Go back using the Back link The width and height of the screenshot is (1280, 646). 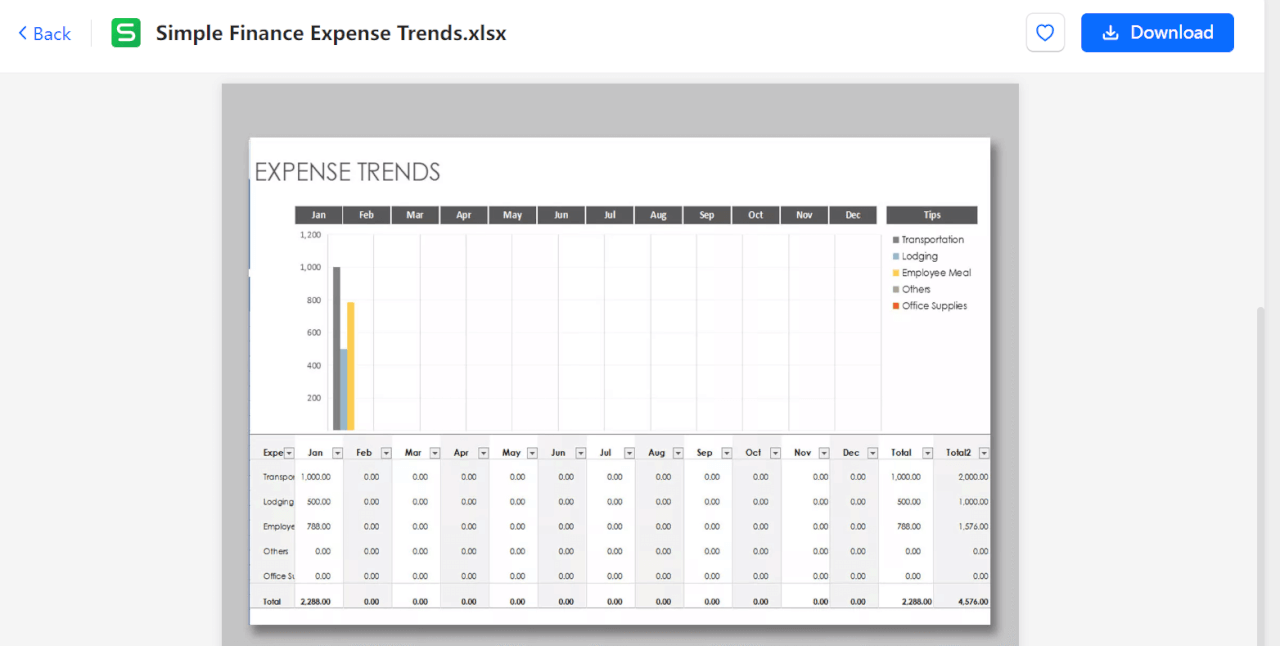coord(44,33)
